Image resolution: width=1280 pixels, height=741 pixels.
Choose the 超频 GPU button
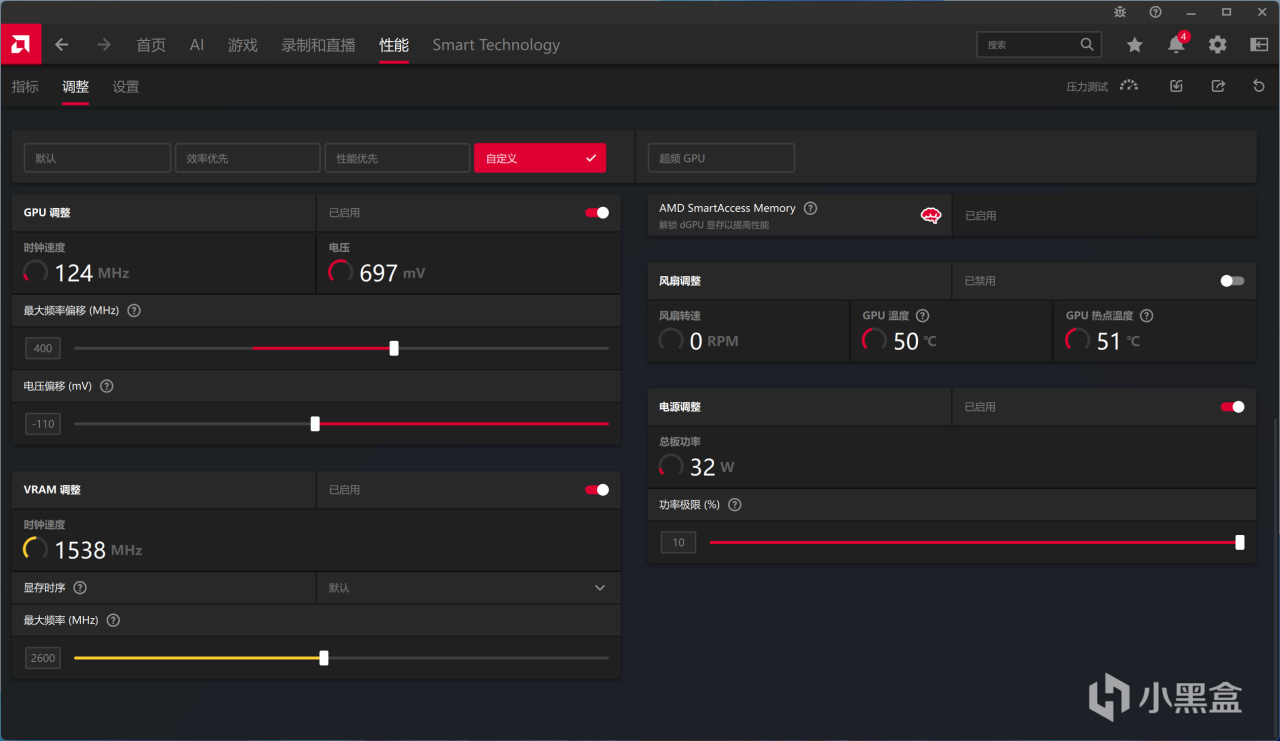click(721, 158)
